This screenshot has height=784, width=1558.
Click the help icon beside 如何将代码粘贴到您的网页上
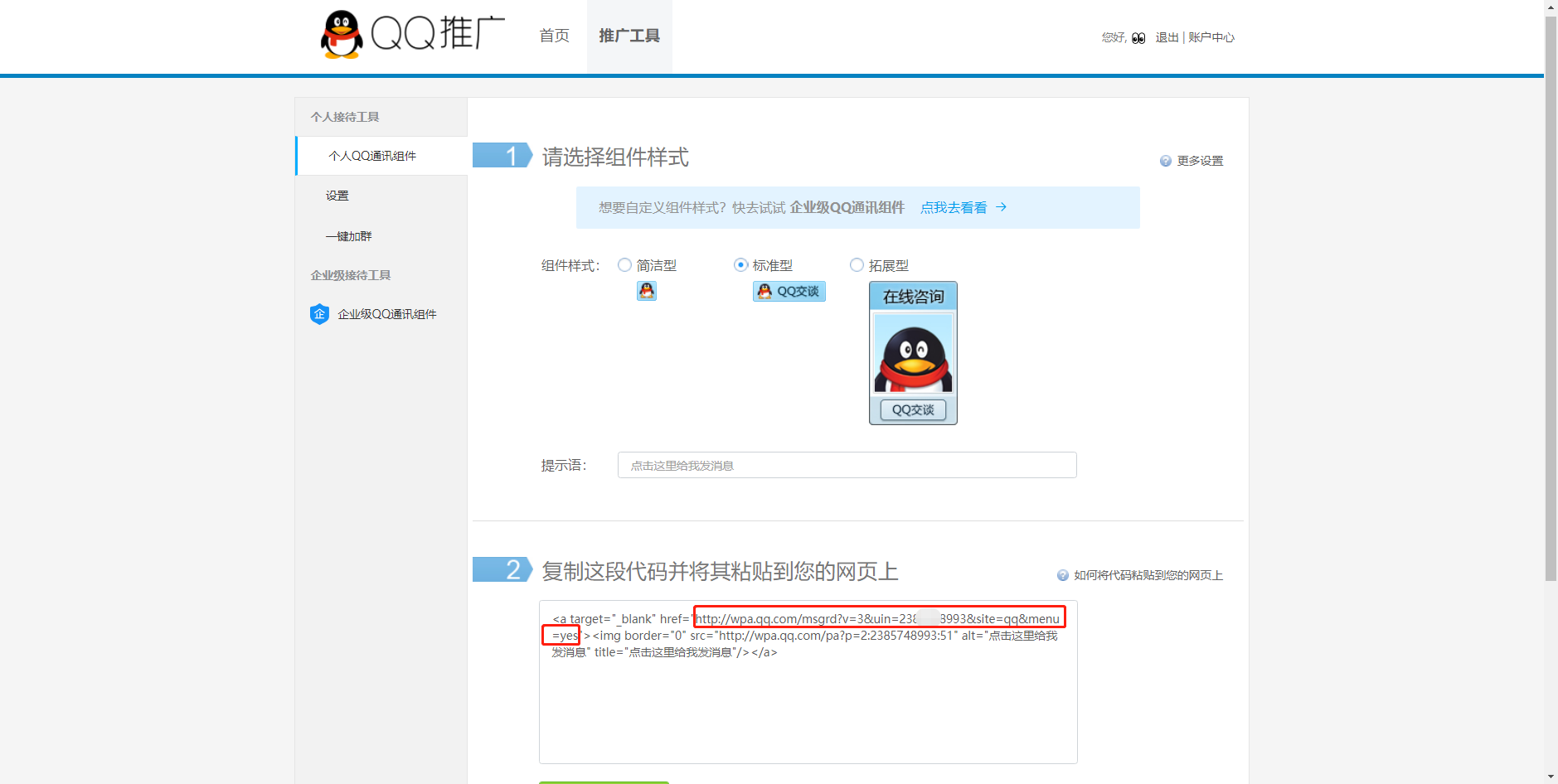[x=1063, y=575]
